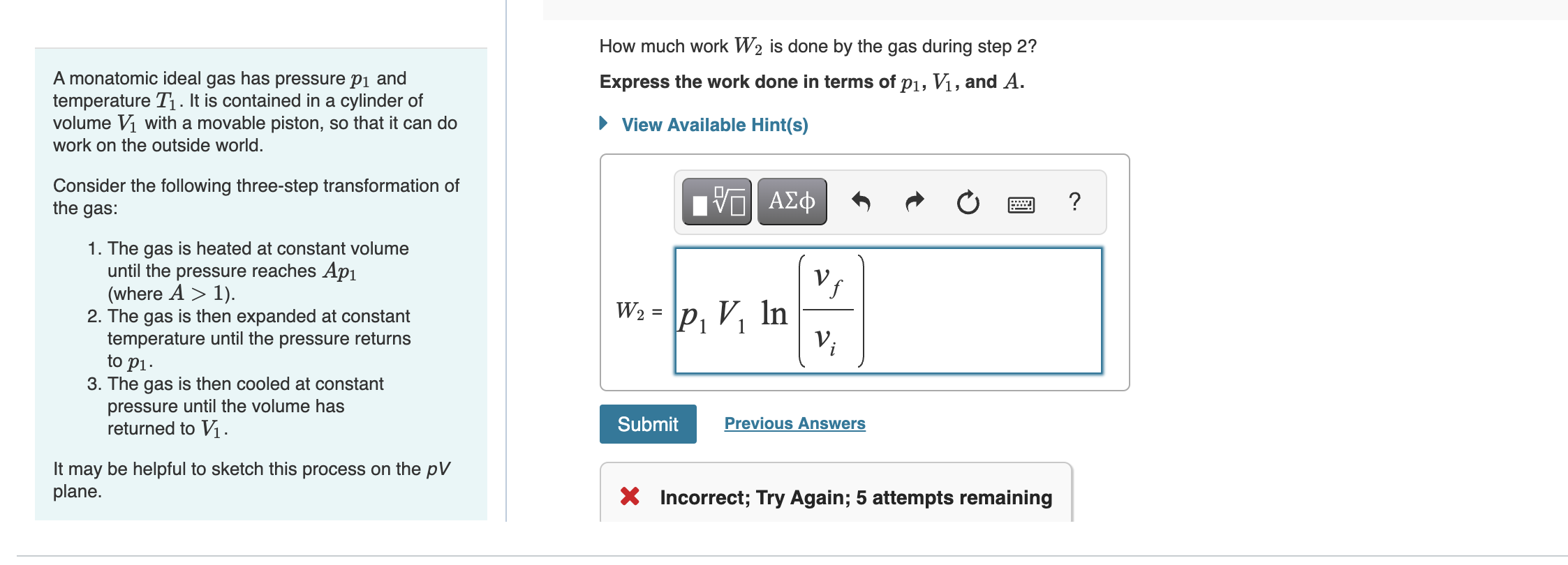Expand View Available Hint(s)

[x=714, y=124]
